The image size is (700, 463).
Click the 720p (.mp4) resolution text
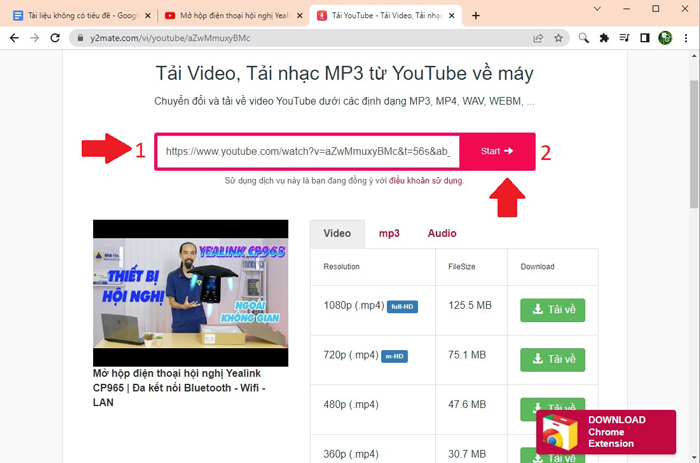click(x=351, y=355)
